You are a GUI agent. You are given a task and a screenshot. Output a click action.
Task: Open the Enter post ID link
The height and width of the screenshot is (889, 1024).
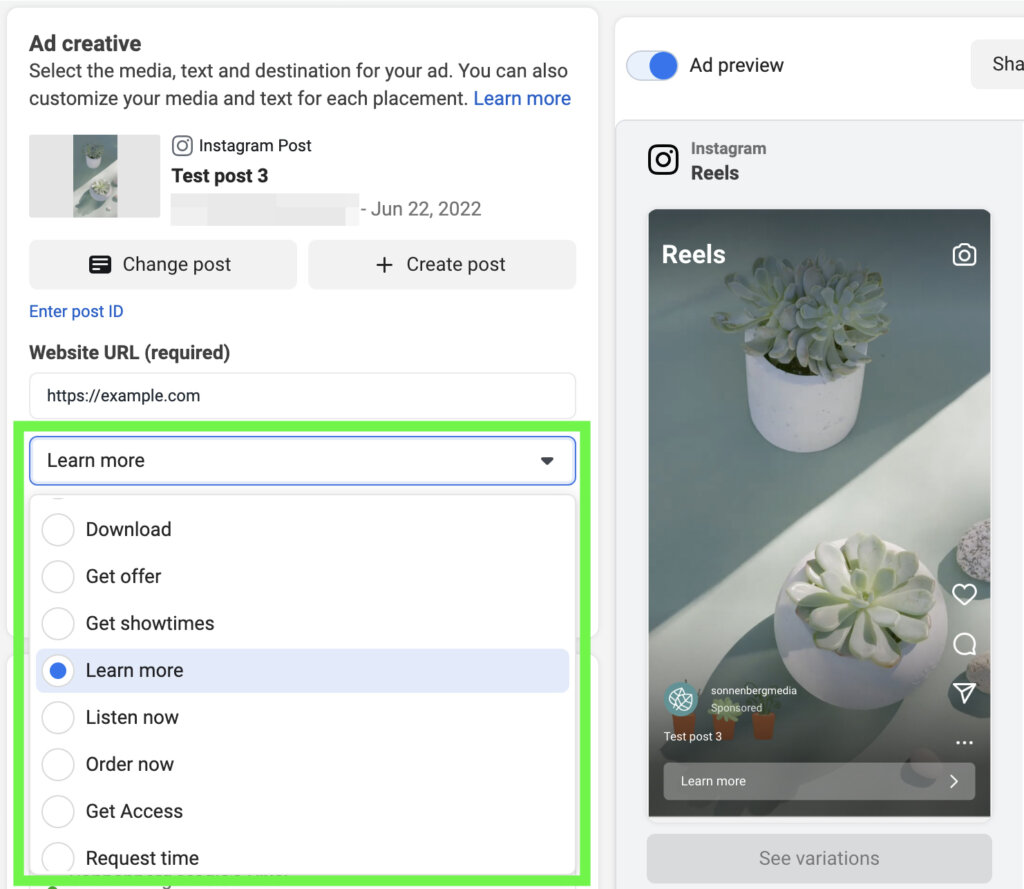pyautogui.click(x=76, y=311)
